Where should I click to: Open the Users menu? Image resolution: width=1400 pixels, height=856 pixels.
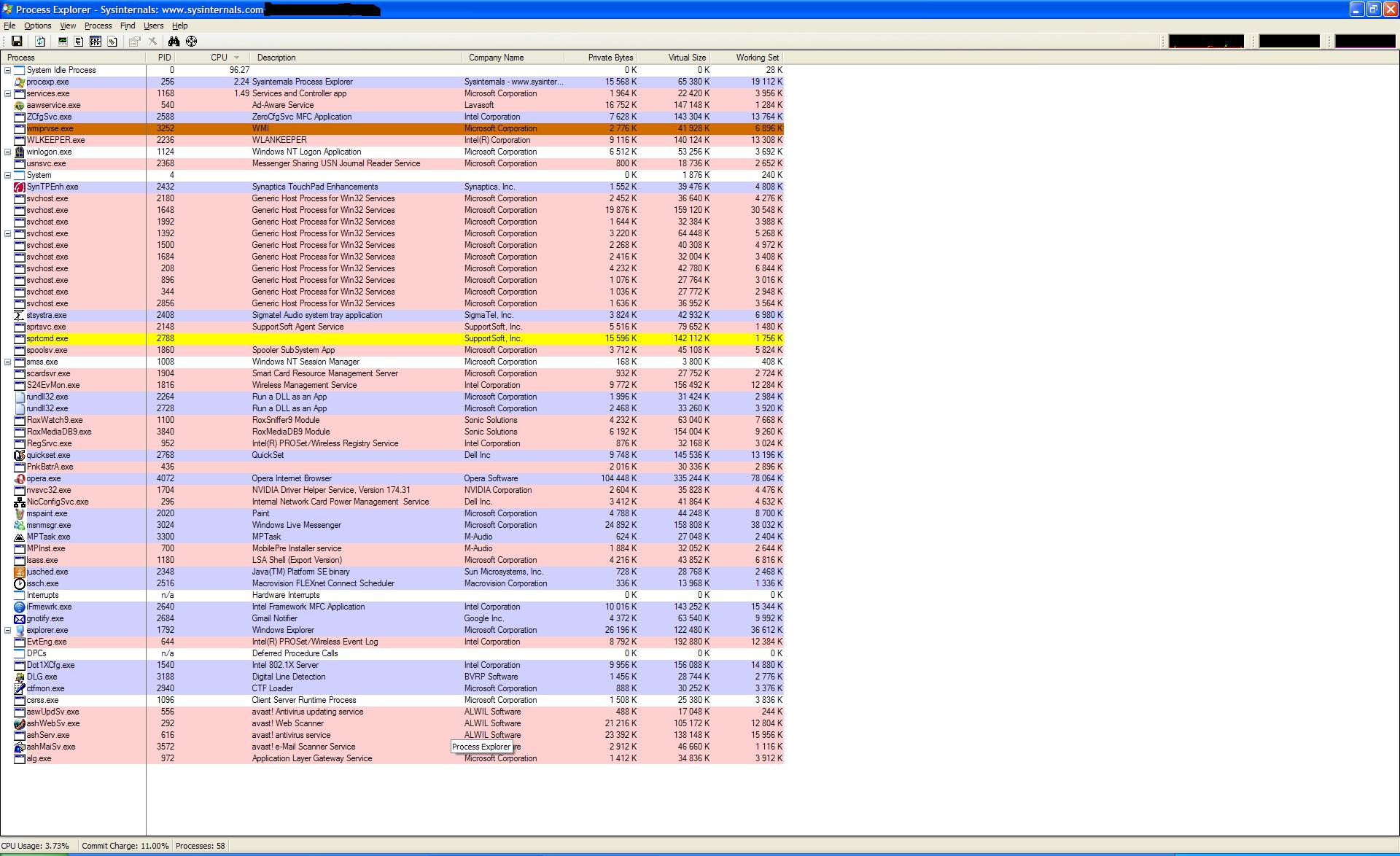point(153,26)
